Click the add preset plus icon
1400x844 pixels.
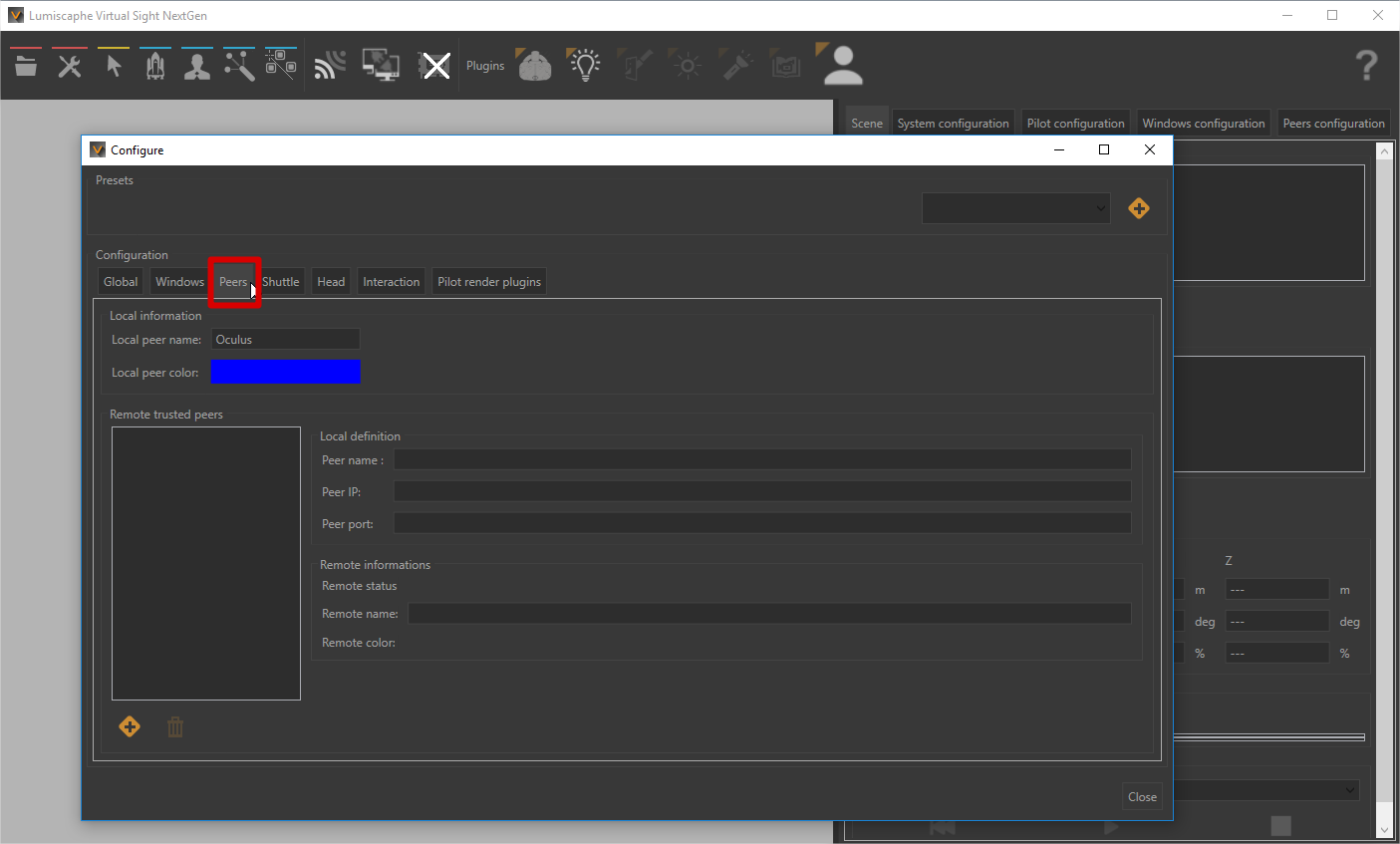1139,208
